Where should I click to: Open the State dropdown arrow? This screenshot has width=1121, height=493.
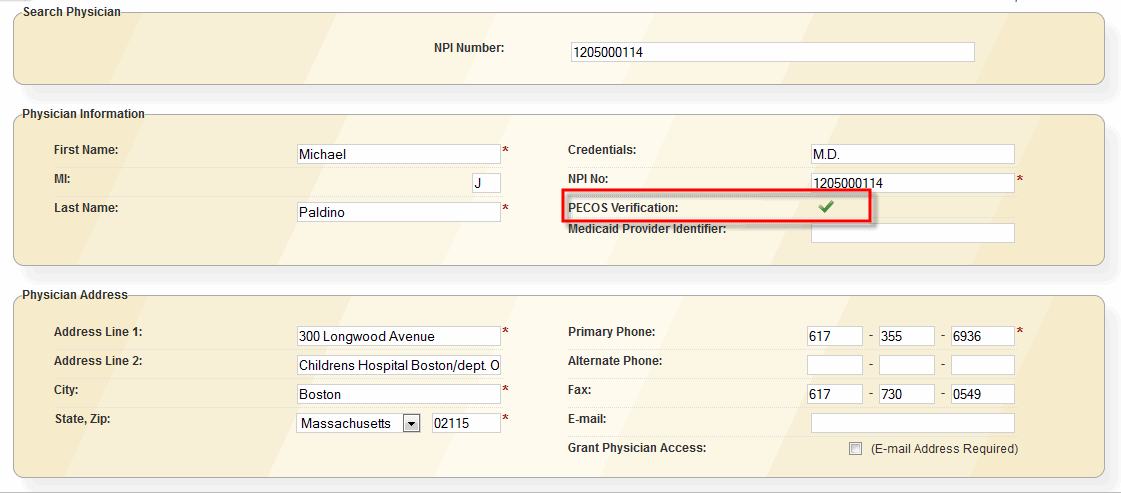(411, 424)
